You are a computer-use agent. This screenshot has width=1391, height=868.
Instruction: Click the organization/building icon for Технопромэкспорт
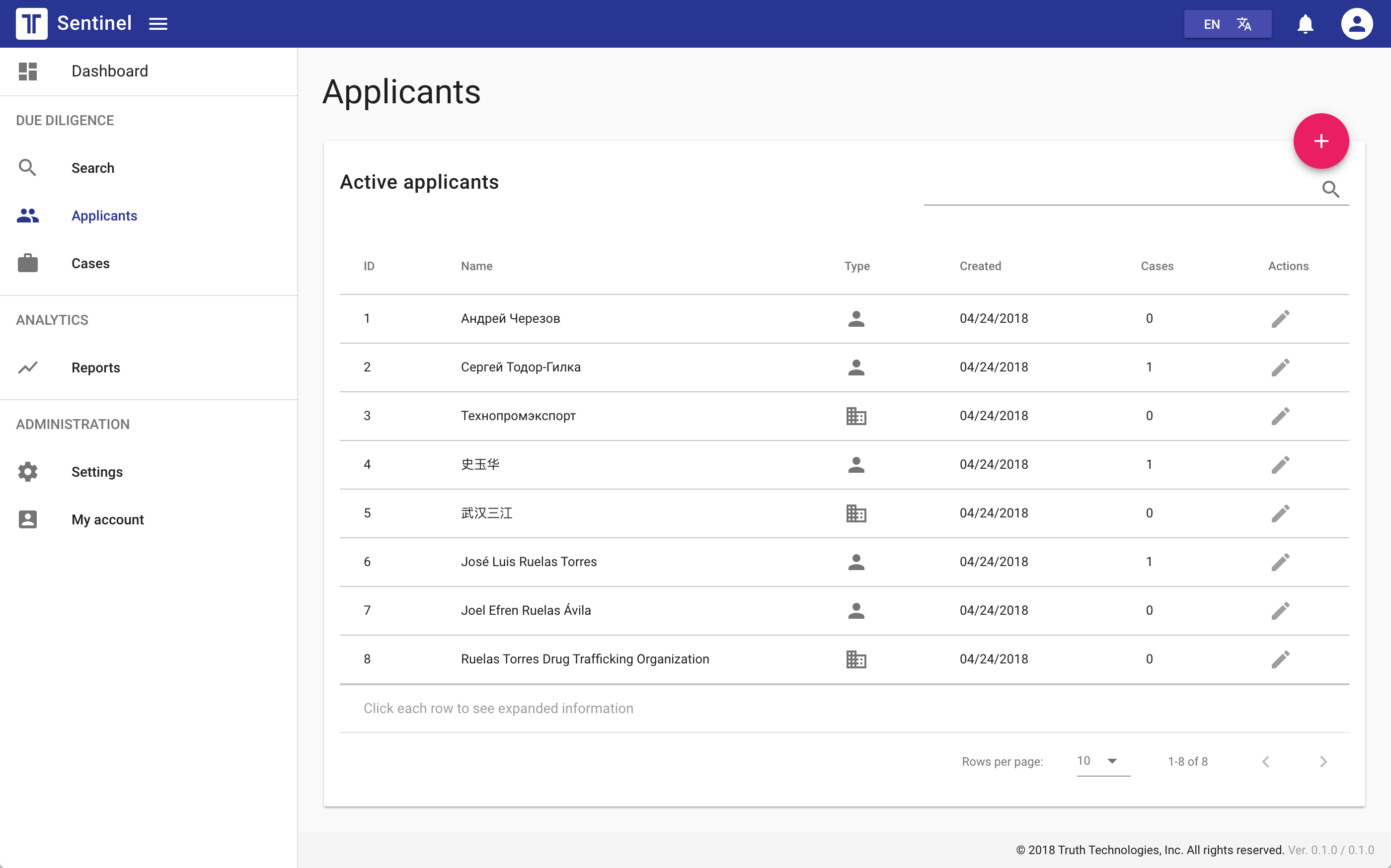point(855,415)
